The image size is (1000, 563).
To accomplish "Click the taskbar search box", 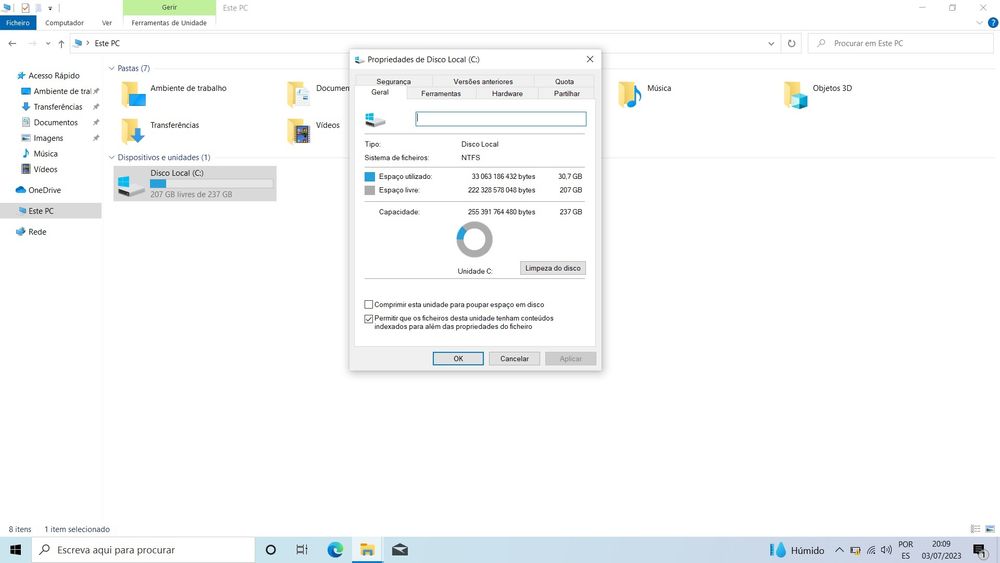I will pyautogui.click(x=143, y=550).
